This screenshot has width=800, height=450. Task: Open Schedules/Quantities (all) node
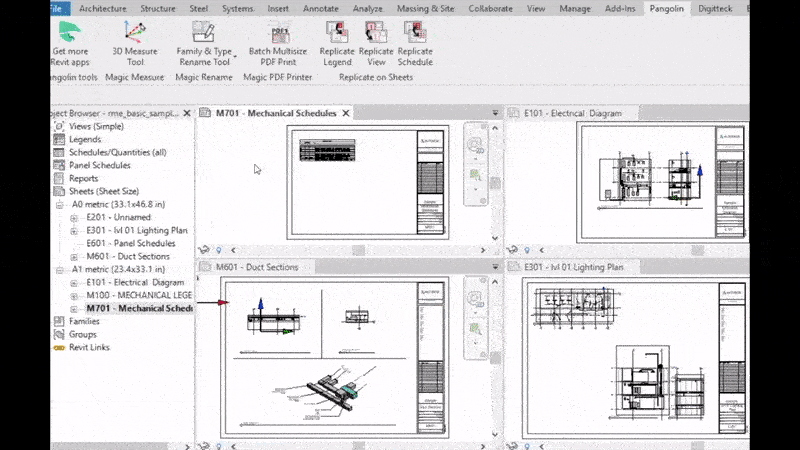pos(117,152)
